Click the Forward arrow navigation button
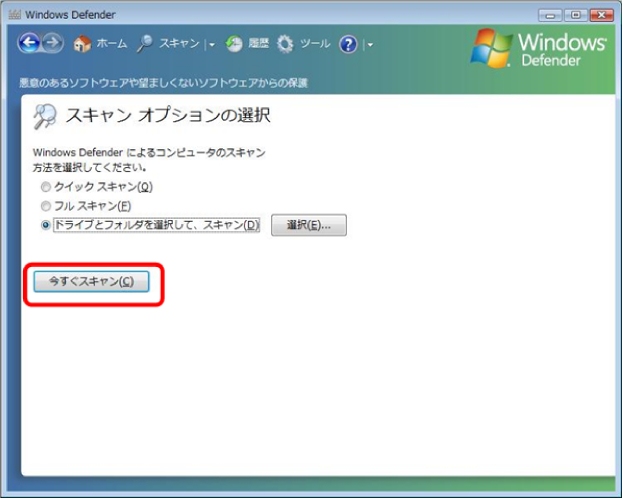The width and height of the screenshot is (623, 499). (52, 44)
